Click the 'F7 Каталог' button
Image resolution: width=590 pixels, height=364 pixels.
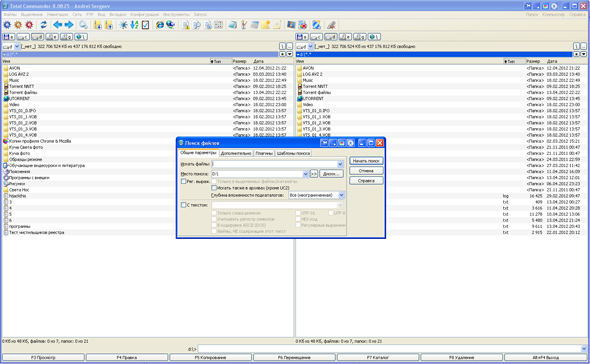[x=378, y=357]
